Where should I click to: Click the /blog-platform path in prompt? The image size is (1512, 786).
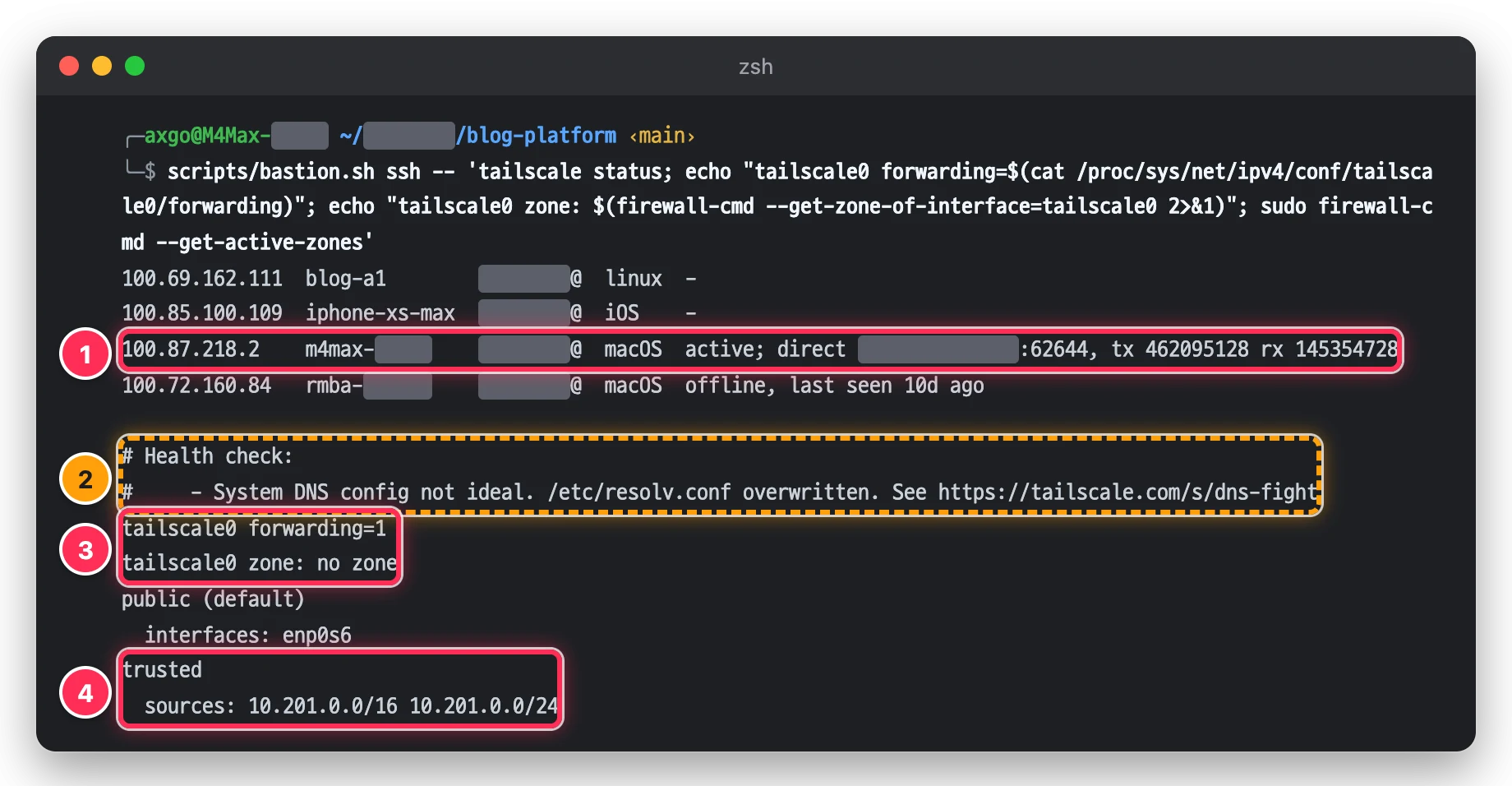point(536,136)
